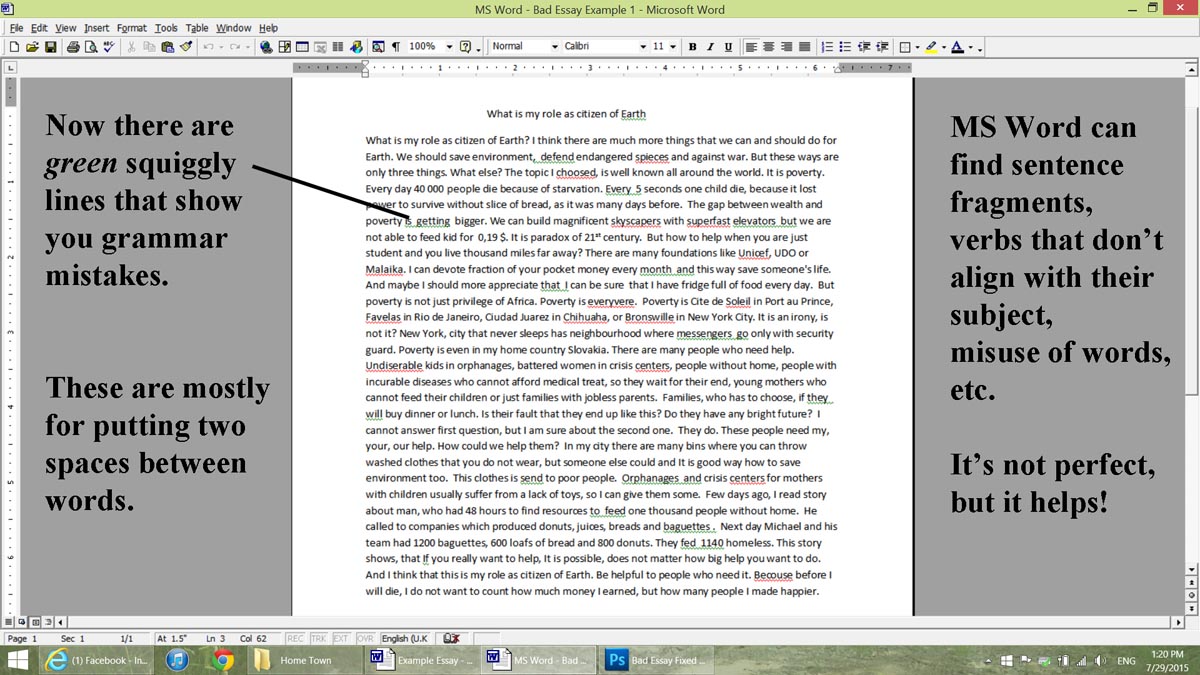Open Document Map icon
This screenshot has width=1200, height=675.
pos(378,47)
